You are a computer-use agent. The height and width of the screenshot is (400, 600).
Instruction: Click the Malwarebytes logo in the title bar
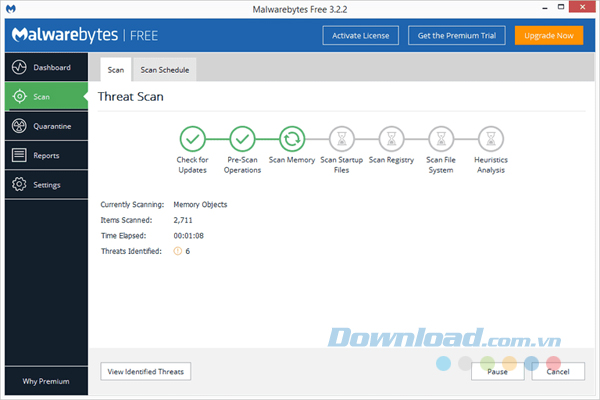pyautogui.click(x=11, y=9)
